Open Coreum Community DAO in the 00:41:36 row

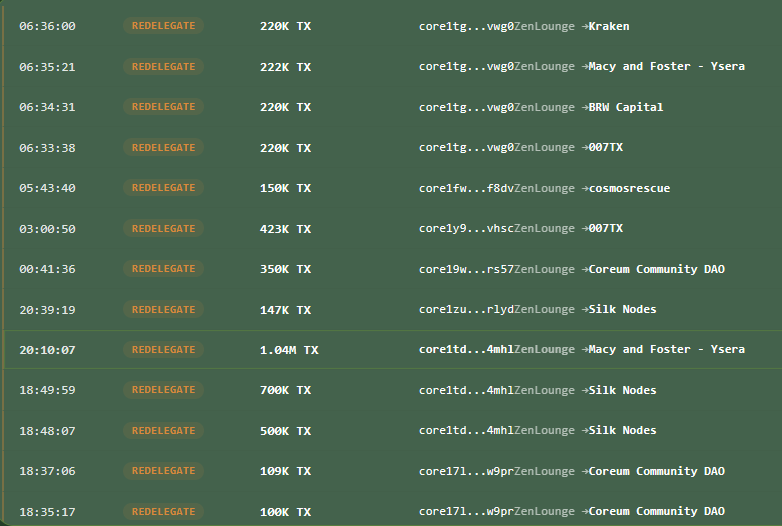point(657,269)
